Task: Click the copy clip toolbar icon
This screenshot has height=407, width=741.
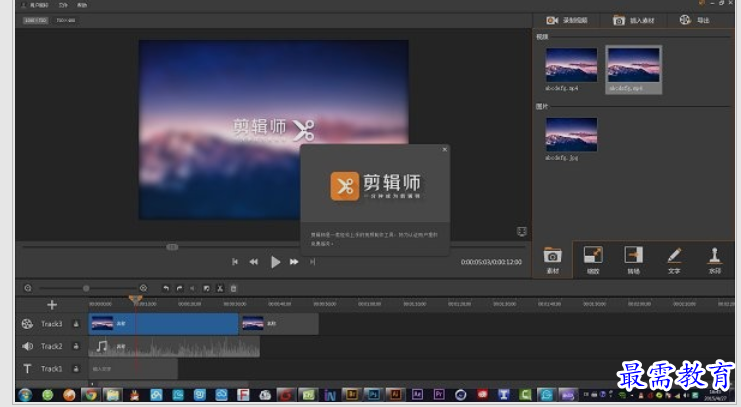Action: pos(207,288)
